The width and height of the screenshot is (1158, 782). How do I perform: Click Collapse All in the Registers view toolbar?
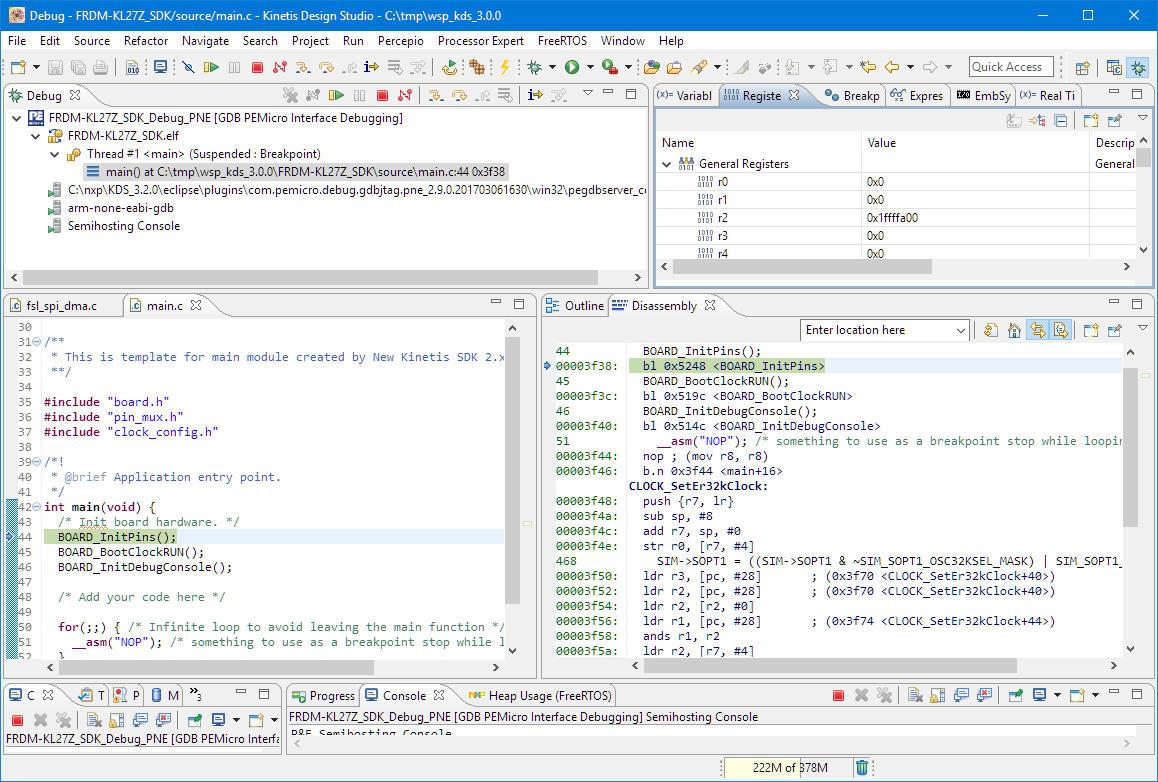(1060, 120)
